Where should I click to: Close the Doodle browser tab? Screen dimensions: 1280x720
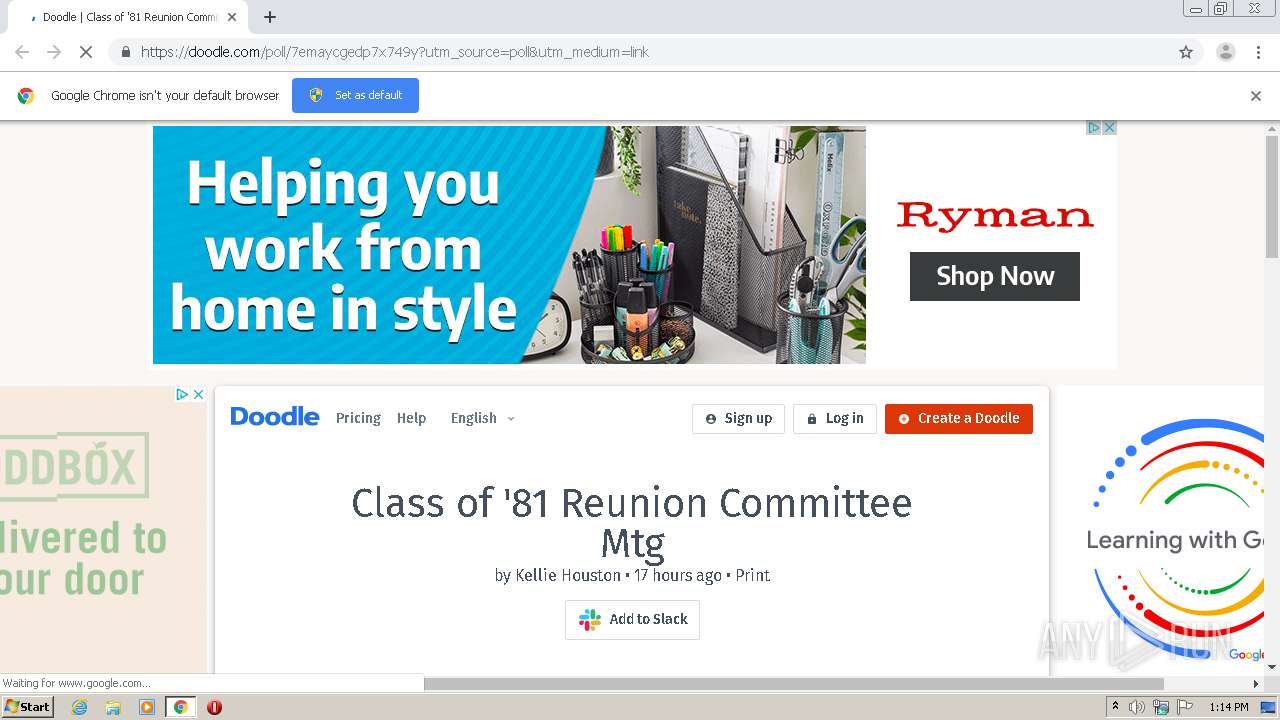pyautogui.click(x=232, y=17)
